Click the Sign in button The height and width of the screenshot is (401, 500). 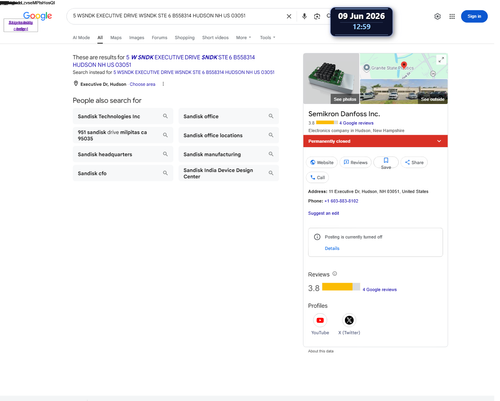[474, 16]
